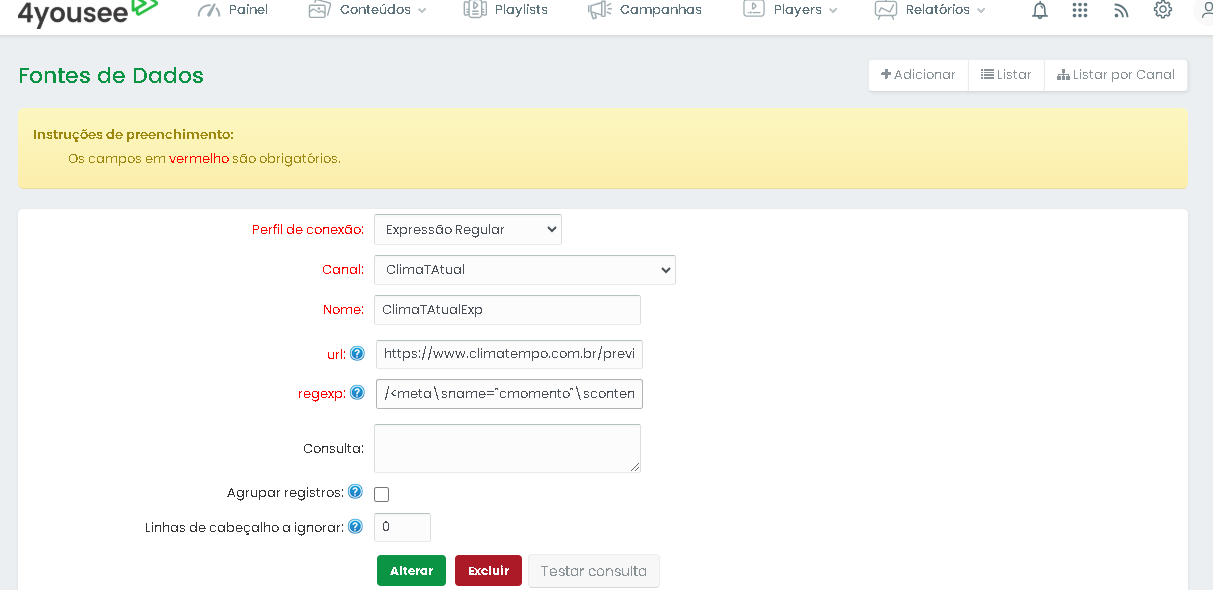Click Relatórios dropdown chevron
The height and width of the screenshot is (590, 1213).
pos(981,11)
